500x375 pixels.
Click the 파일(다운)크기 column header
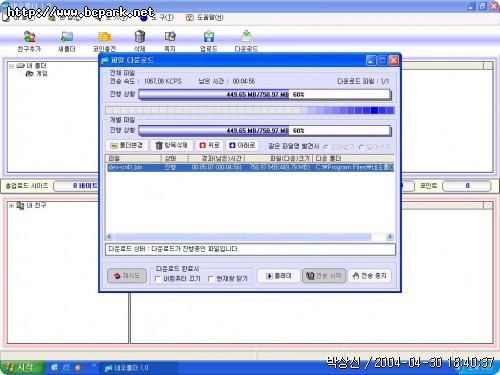(x=279, y=158)
